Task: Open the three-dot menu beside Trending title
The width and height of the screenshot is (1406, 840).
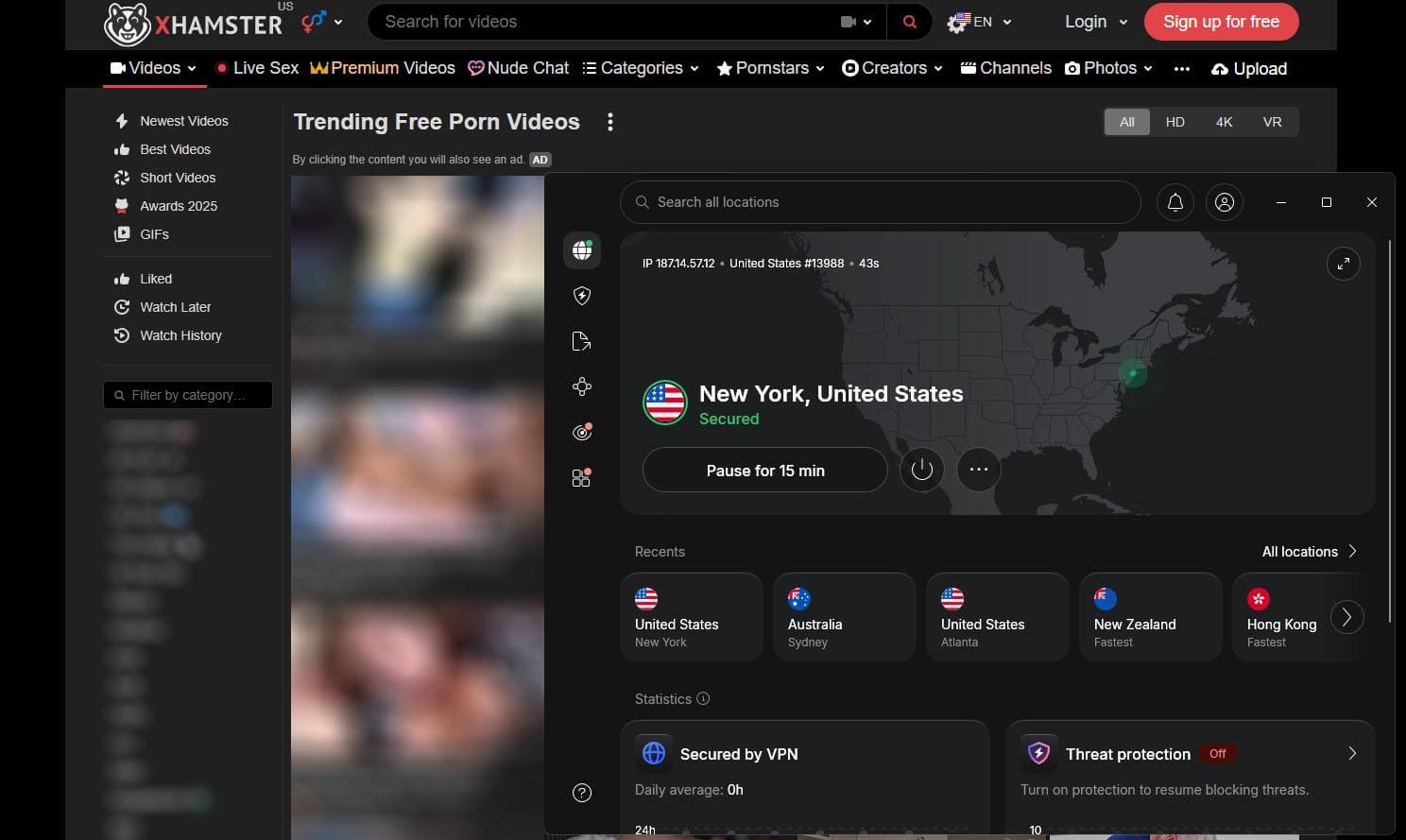Action: pyautogui.click(x=610, y=122)
